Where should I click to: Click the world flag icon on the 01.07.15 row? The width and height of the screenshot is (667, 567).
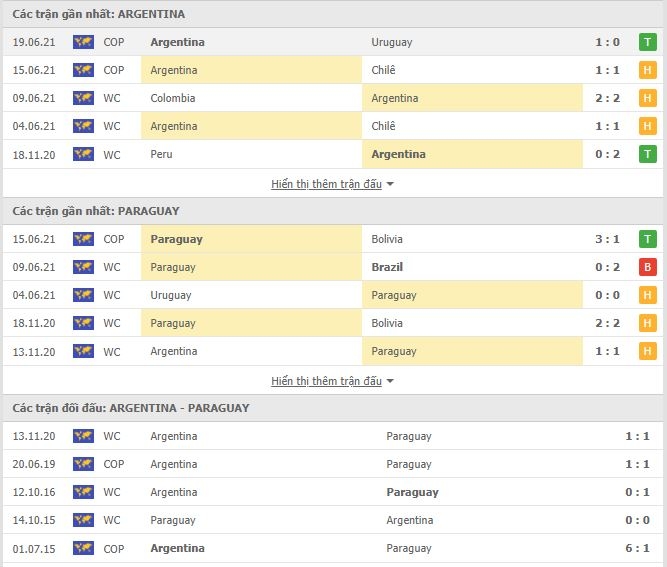(x=83, y=548)
